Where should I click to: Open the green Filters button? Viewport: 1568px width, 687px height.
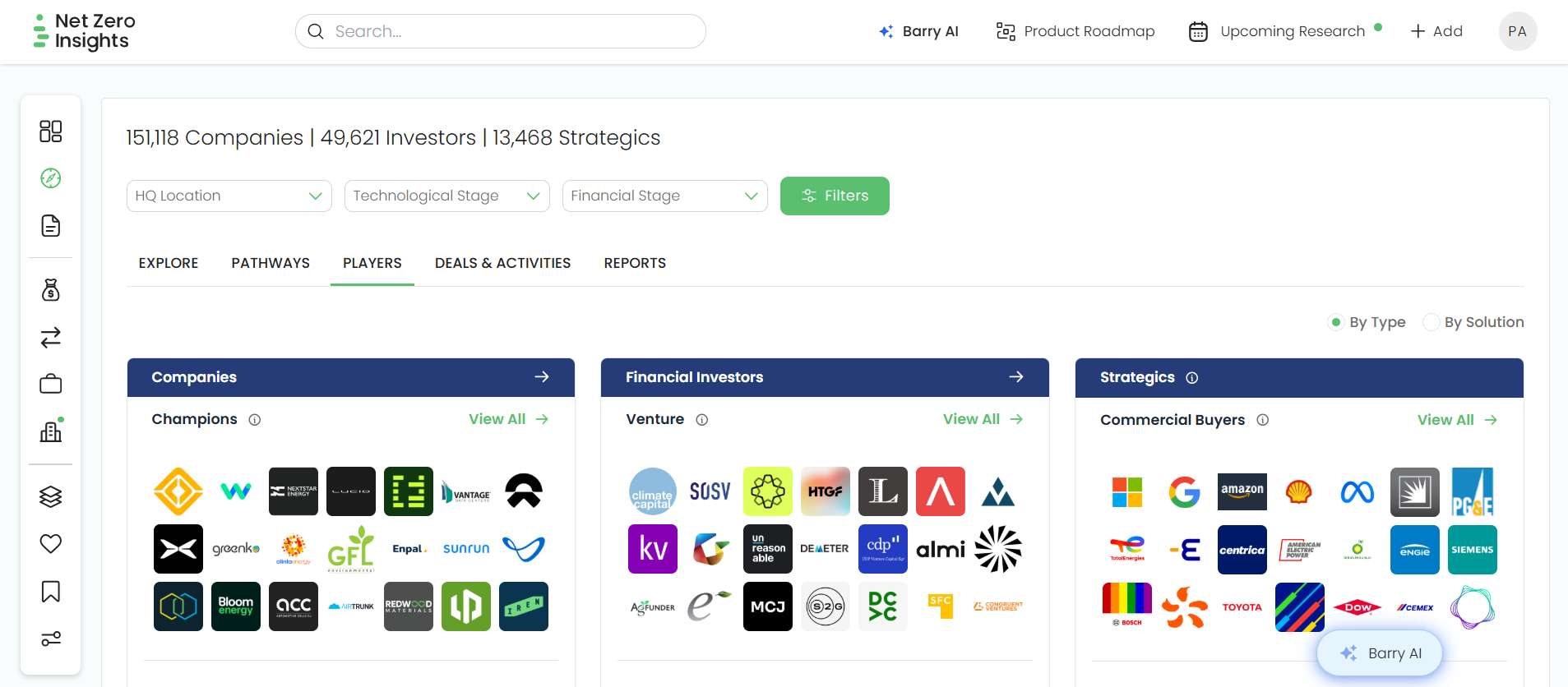(x=835, y=196)
